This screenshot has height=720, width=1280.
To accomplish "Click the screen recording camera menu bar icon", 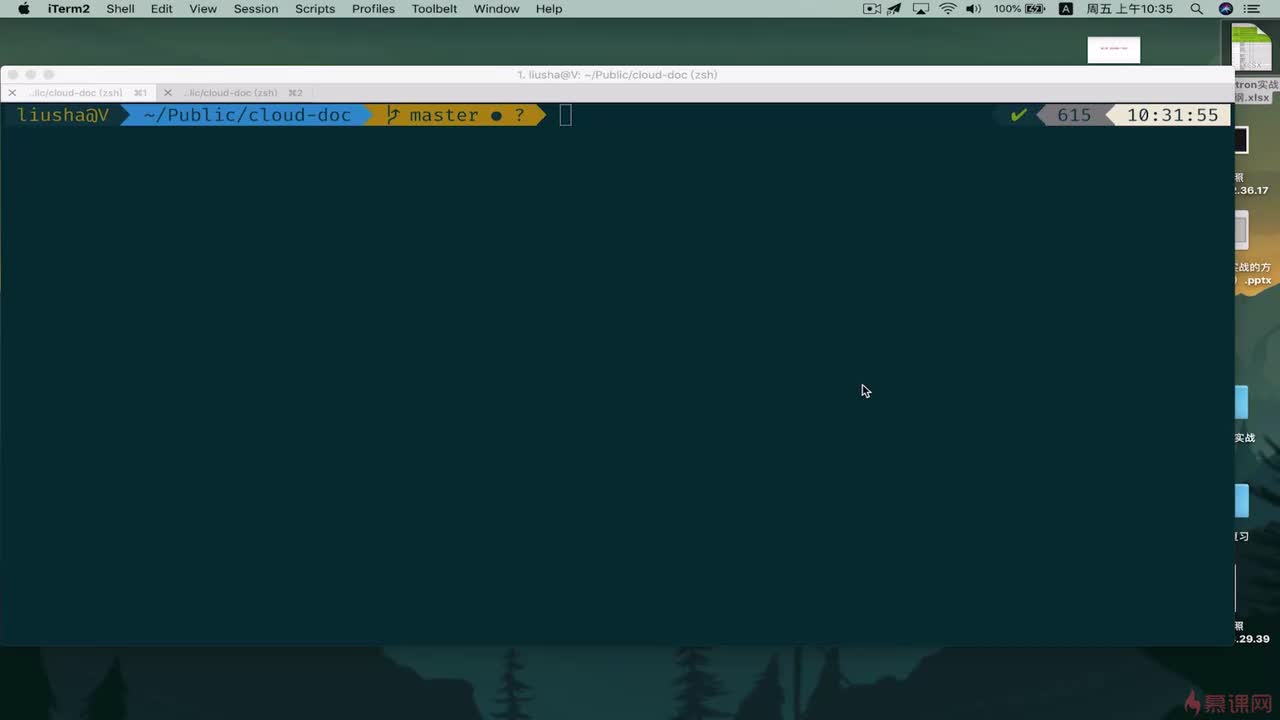I will click(x=872, y=9).
